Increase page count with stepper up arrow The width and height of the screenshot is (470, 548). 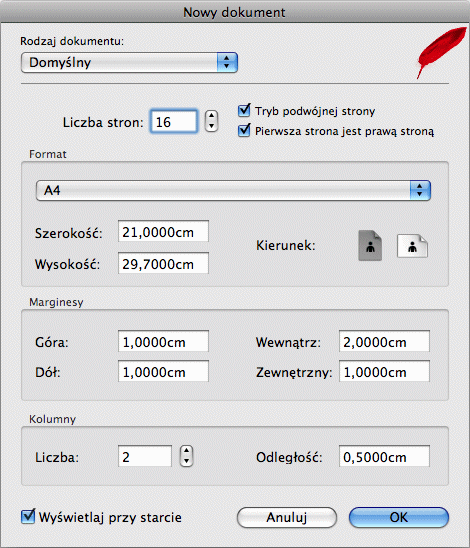(x=211, y=116)
